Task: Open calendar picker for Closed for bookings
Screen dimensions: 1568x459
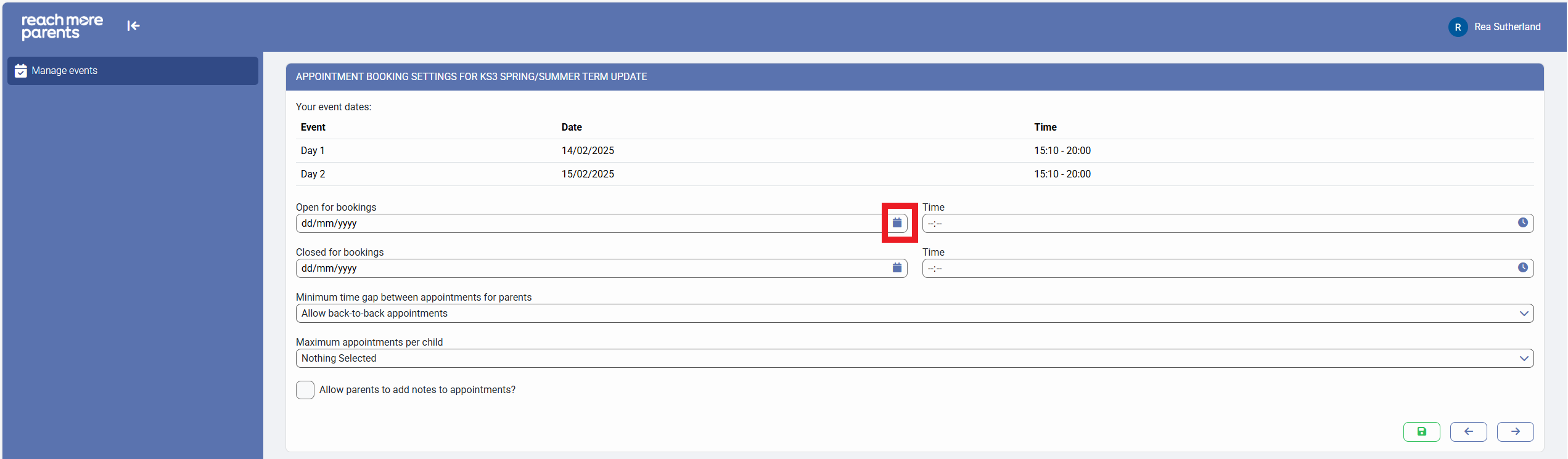Action: pyautogui.click(x=897, y=268)
